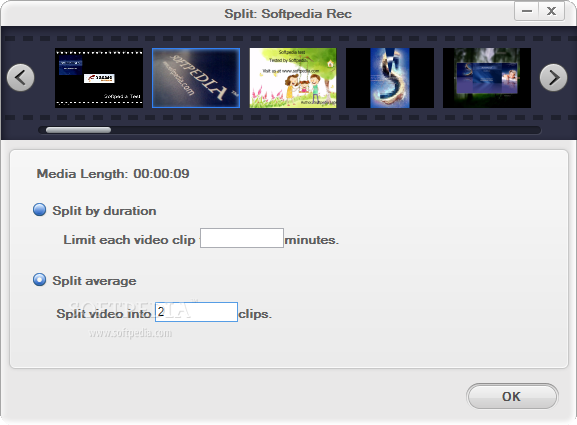Click the next-frames right arrow
577x425 pixels.
(x=553, y=78)
